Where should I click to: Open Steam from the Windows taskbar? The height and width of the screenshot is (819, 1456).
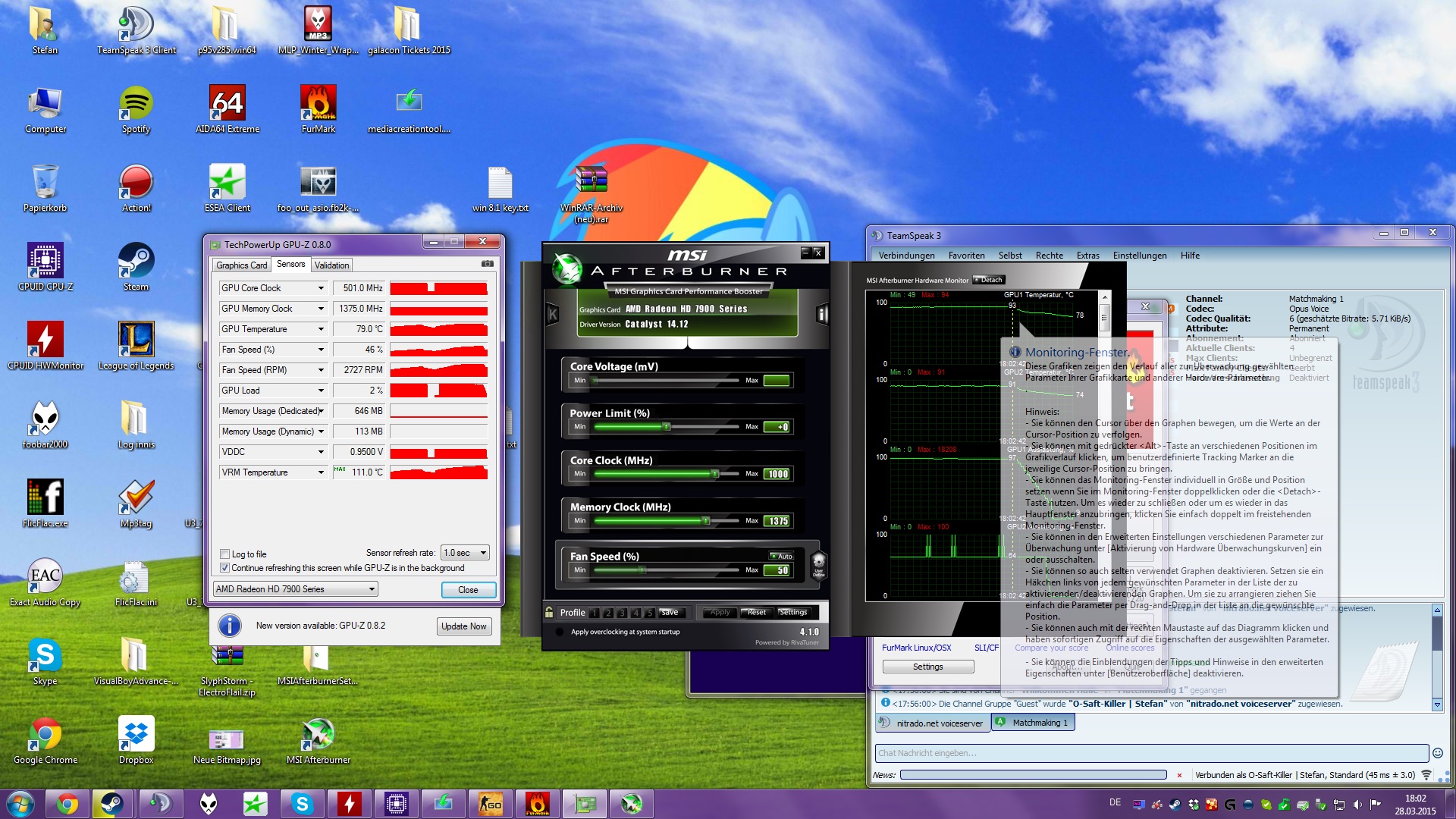(x=112, y=804)
